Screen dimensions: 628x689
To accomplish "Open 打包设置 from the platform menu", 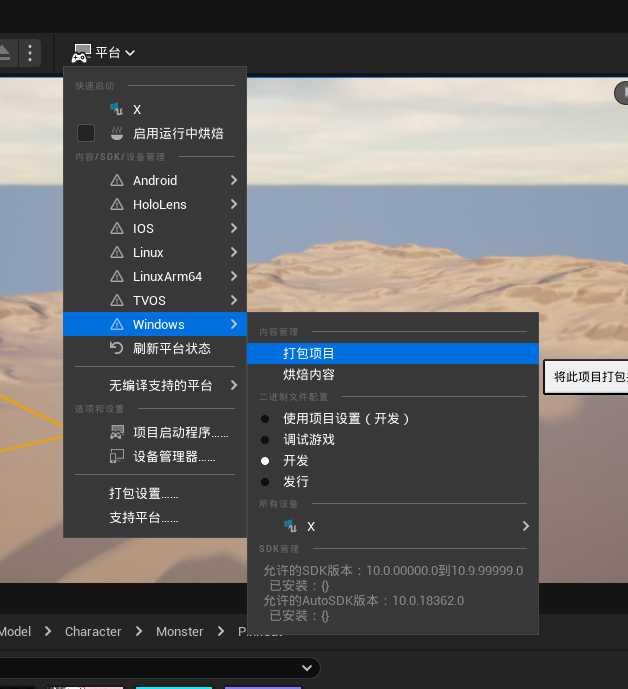I will [143, 494].
